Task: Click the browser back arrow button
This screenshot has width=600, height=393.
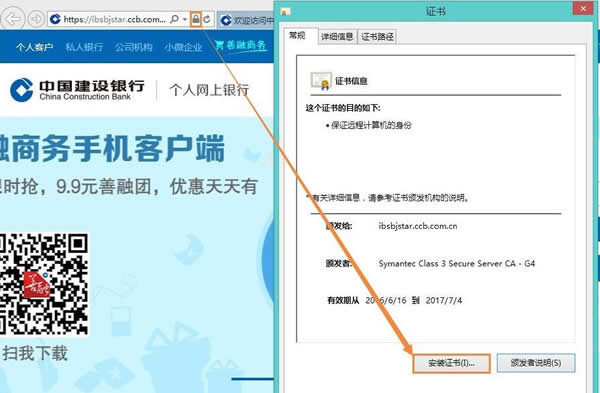Action: 13,18
